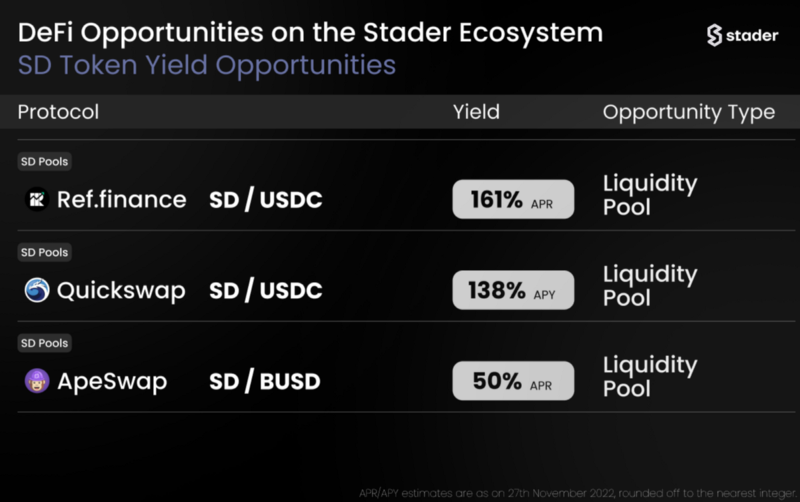Click the 50% APR yield badge
This screenshot has width=800, height=502.
pos(513,381)
